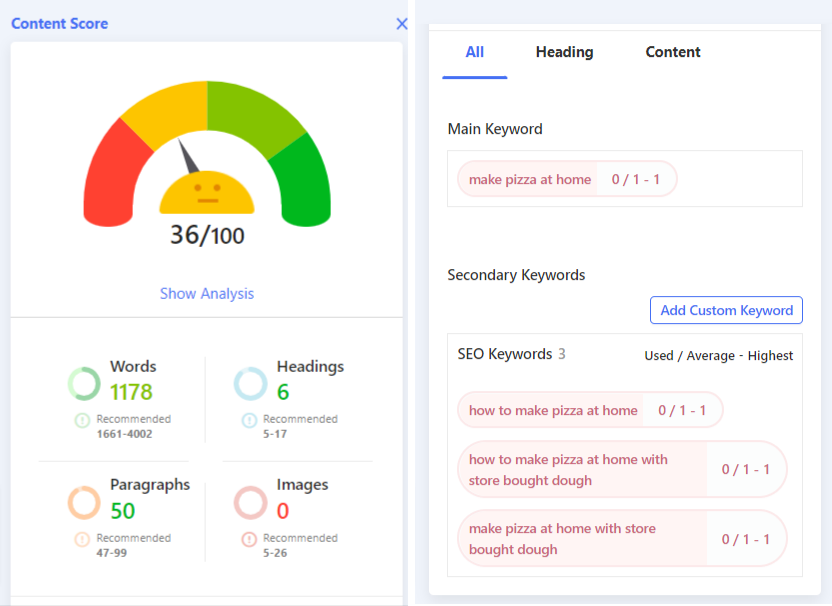Image resolution: width=832 pixels, height=606 pixels.
Task: Click the words recommended range 1661-4002
Action: (x=124, y=434)
